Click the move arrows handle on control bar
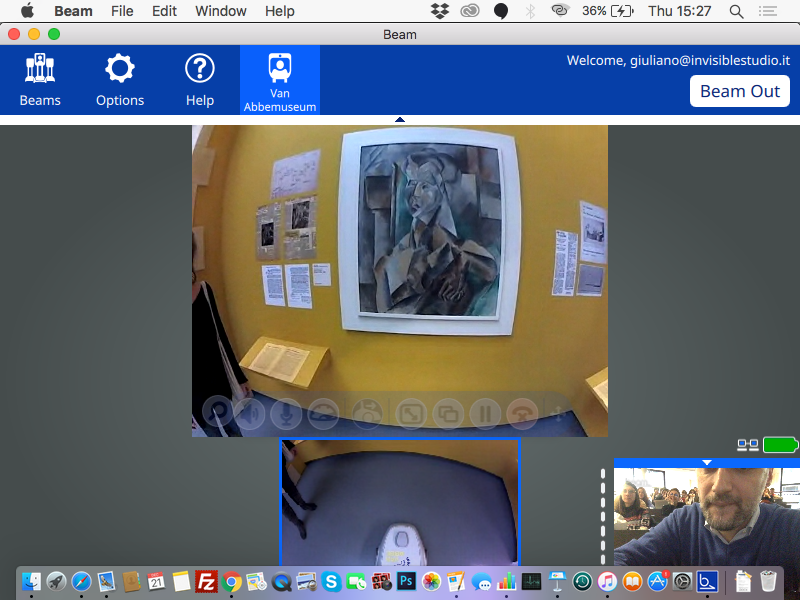The width and height of the screenshot is (800, 600). click(x=558, y=414)
